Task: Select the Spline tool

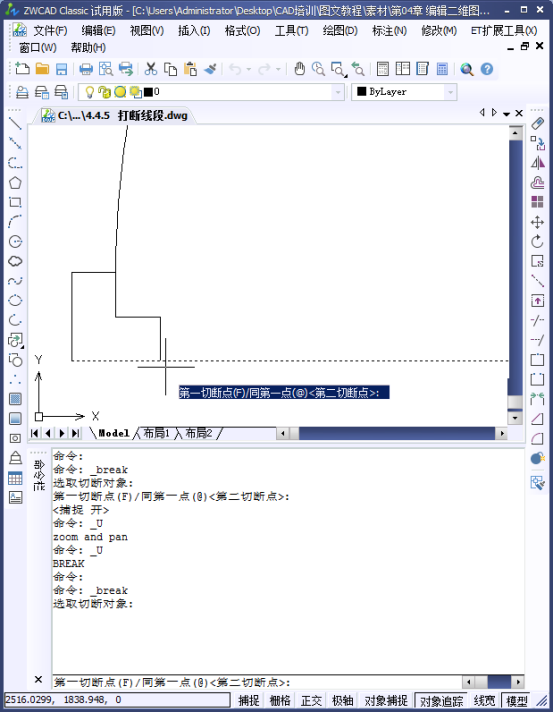Action: [x=15, y=281]
